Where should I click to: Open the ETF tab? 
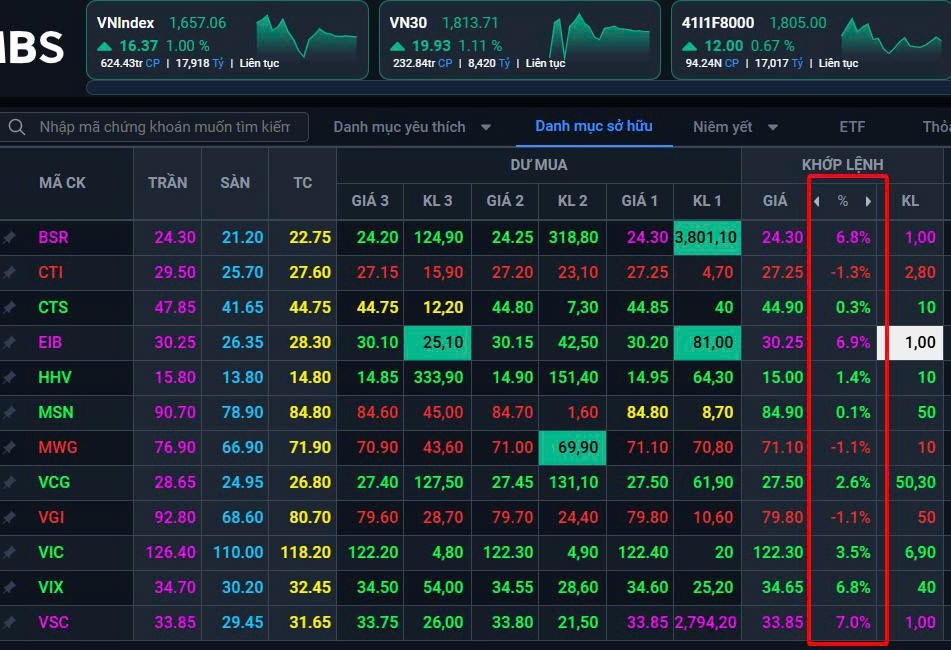point(852,127)
